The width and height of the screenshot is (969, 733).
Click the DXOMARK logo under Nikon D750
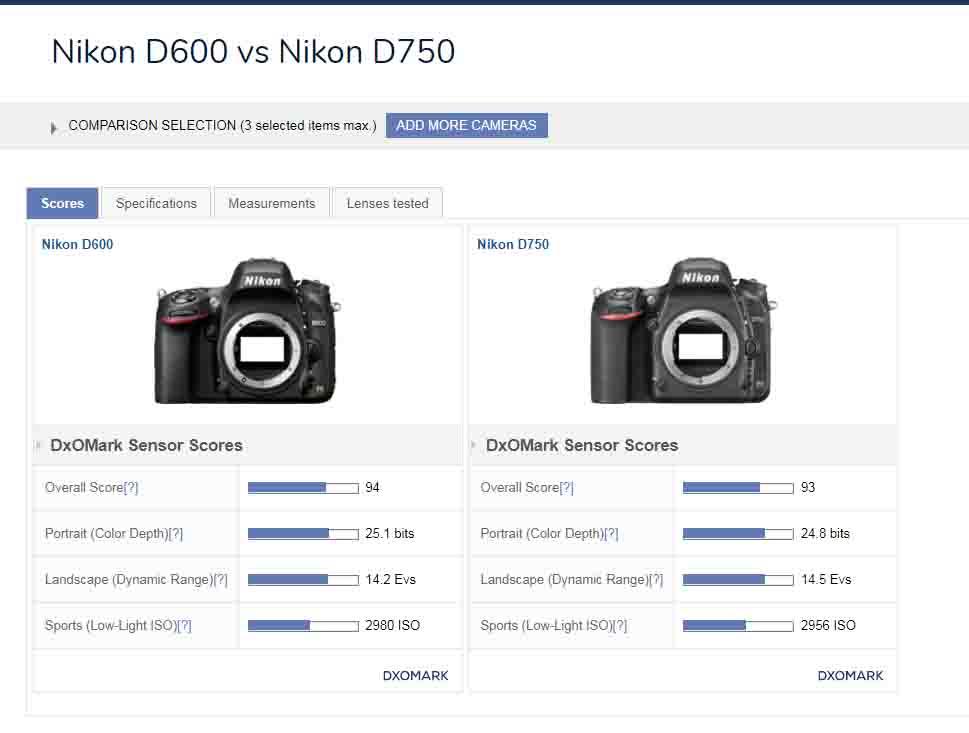(x=850, y=676)
